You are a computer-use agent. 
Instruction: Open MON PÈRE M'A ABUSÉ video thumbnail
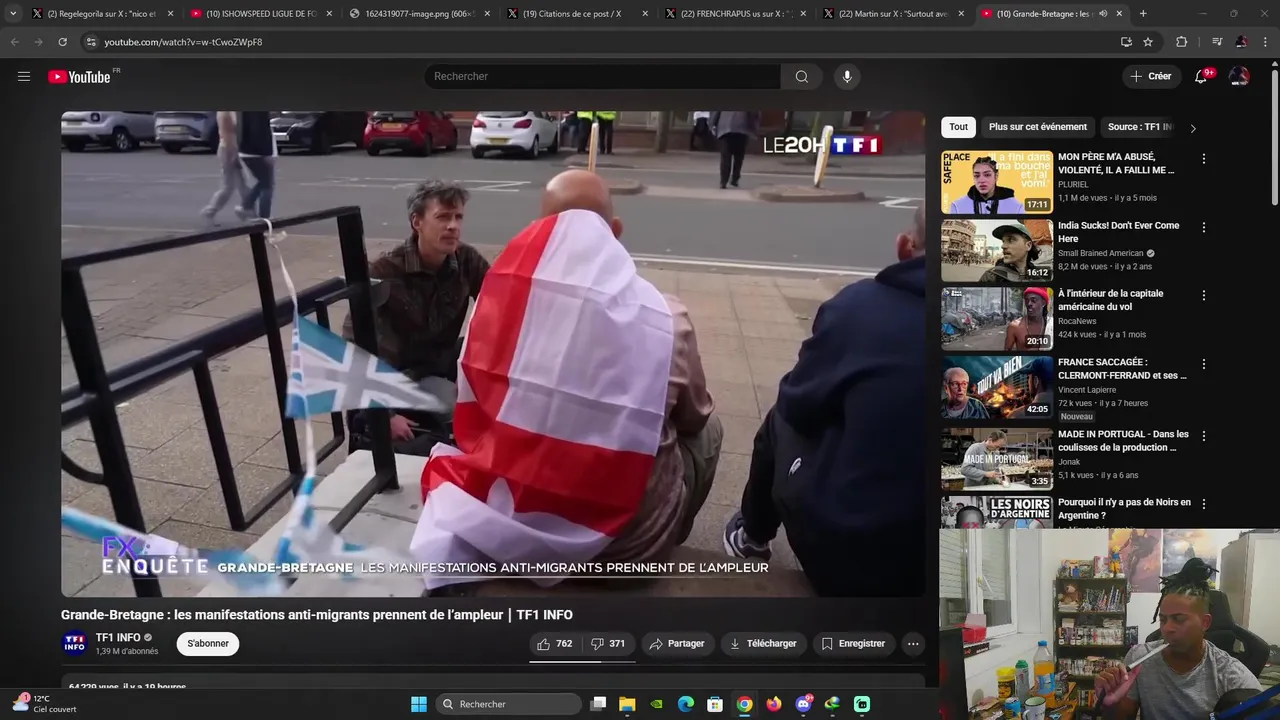(997, 182)
